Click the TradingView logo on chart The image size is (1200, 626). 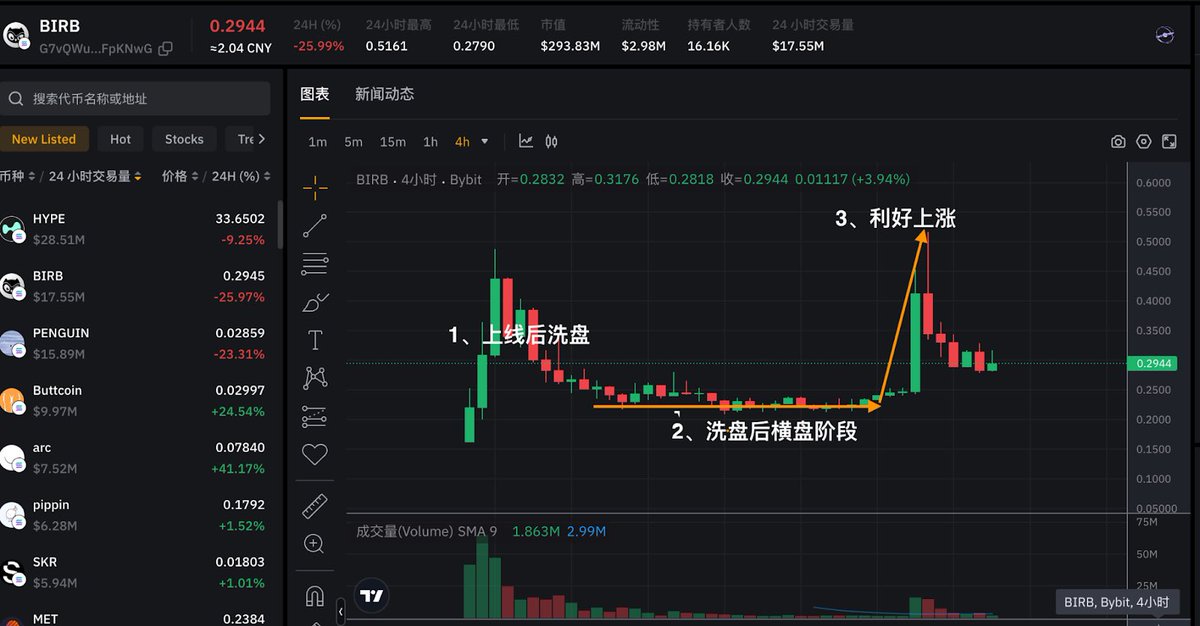click(x=372, y=596)
